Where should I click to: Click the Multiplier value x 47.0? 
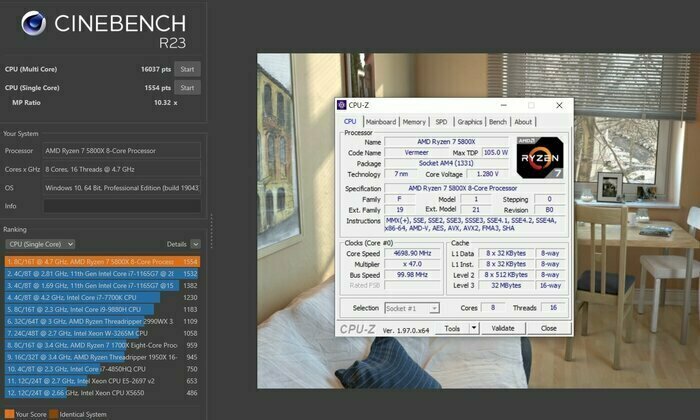click(x=412, y=264)
